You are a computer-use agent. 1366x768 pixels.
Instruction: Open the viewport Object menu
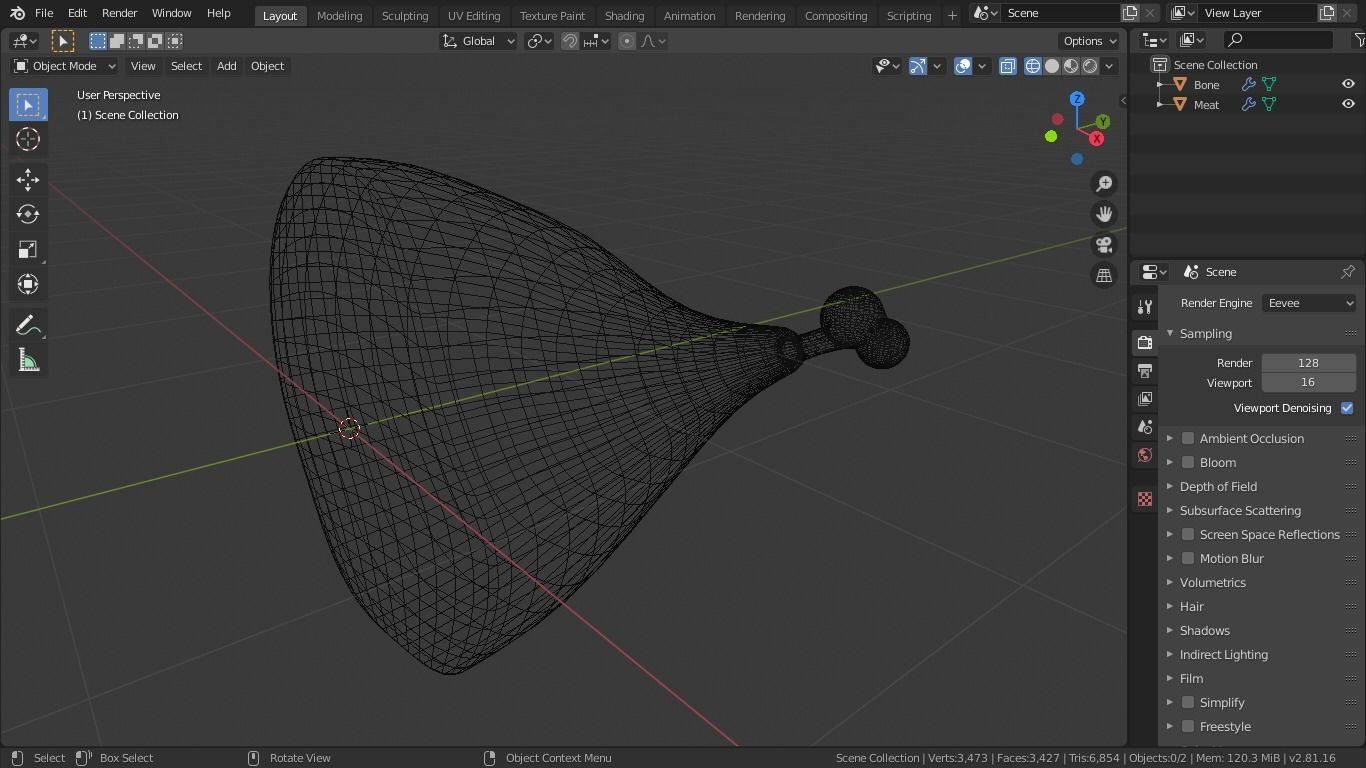point(267,66)
